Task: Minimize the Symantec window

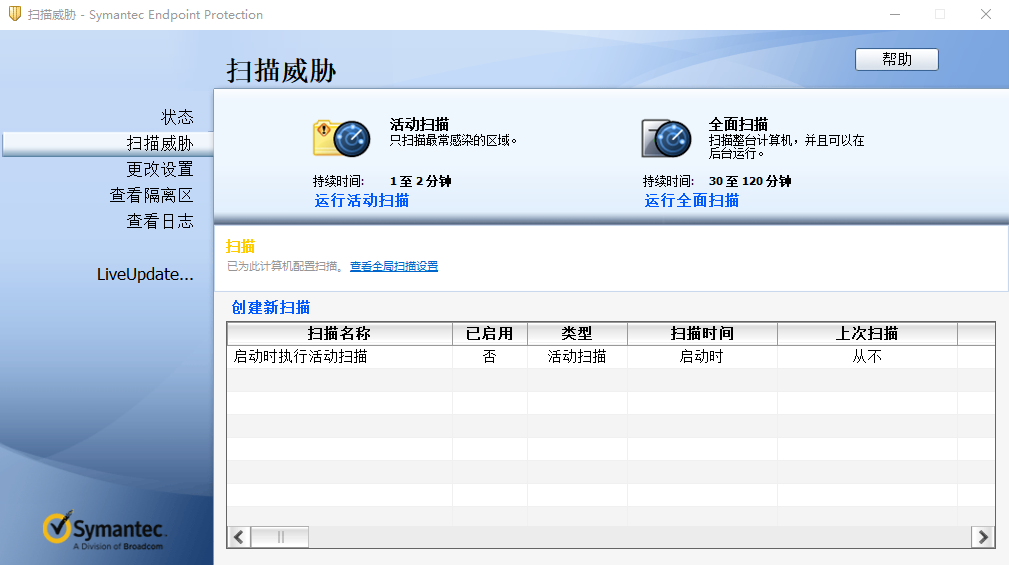Action: click(x=893, y=15)
